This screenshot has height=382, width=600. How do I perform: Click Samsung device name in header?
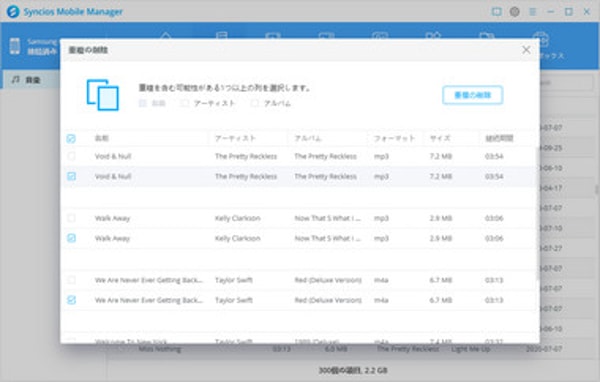[x=42, y=41]
